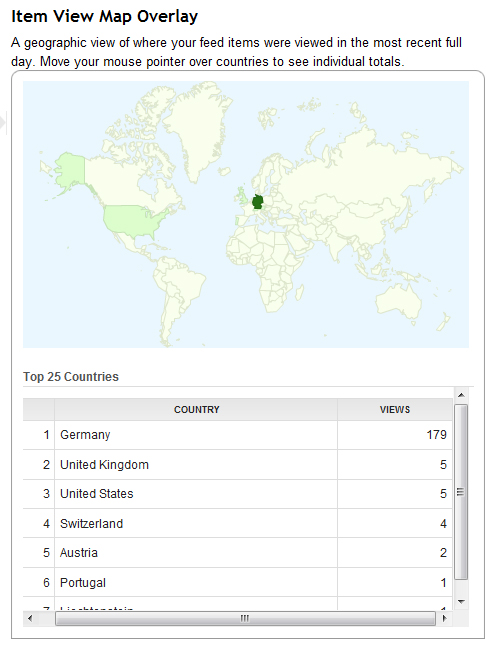The height and width of the screenshot is (647, 487).
Task: Click Alaska region on the map
Action: [x=70, y=169]
